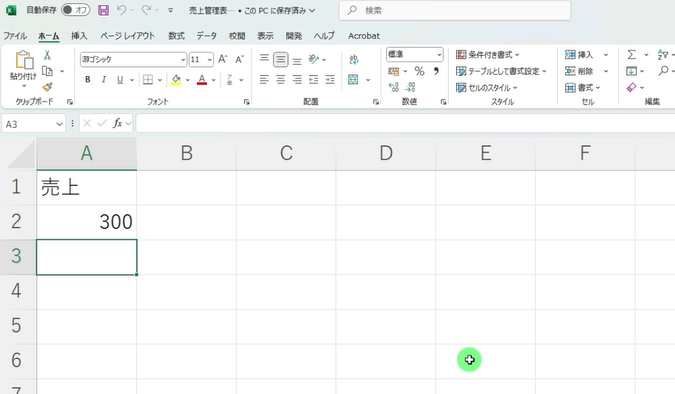Click the middle align icon

click(281, 59)
